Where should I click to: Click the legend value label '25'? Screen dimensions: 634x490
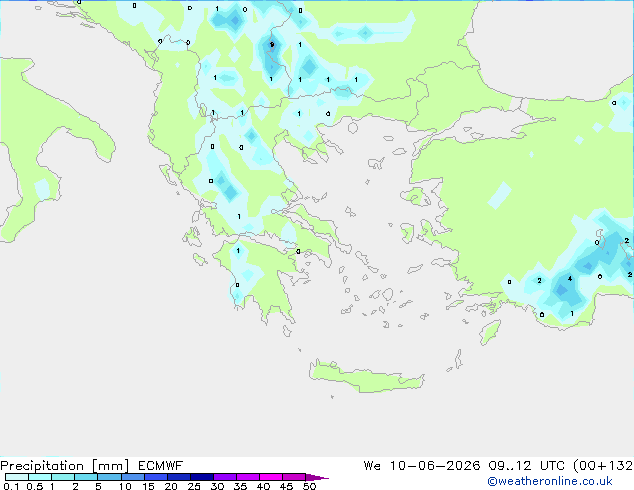[194, 486]
